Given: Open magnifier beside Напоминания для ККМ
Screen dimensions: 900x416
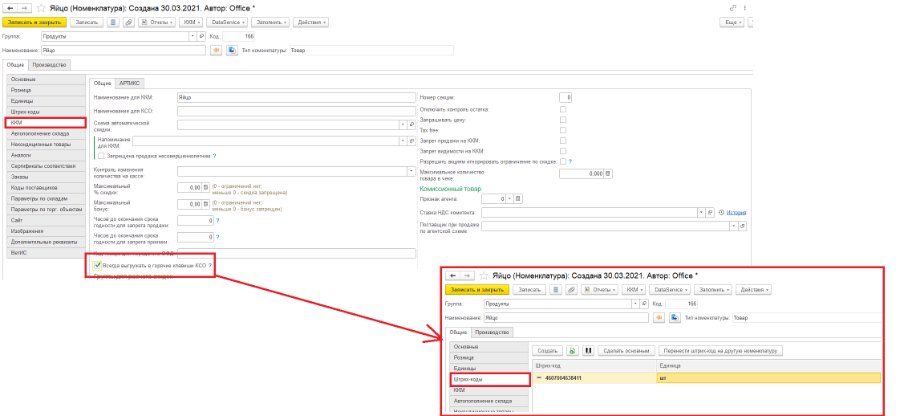Looking at the screenshot, I should [412, 141].
